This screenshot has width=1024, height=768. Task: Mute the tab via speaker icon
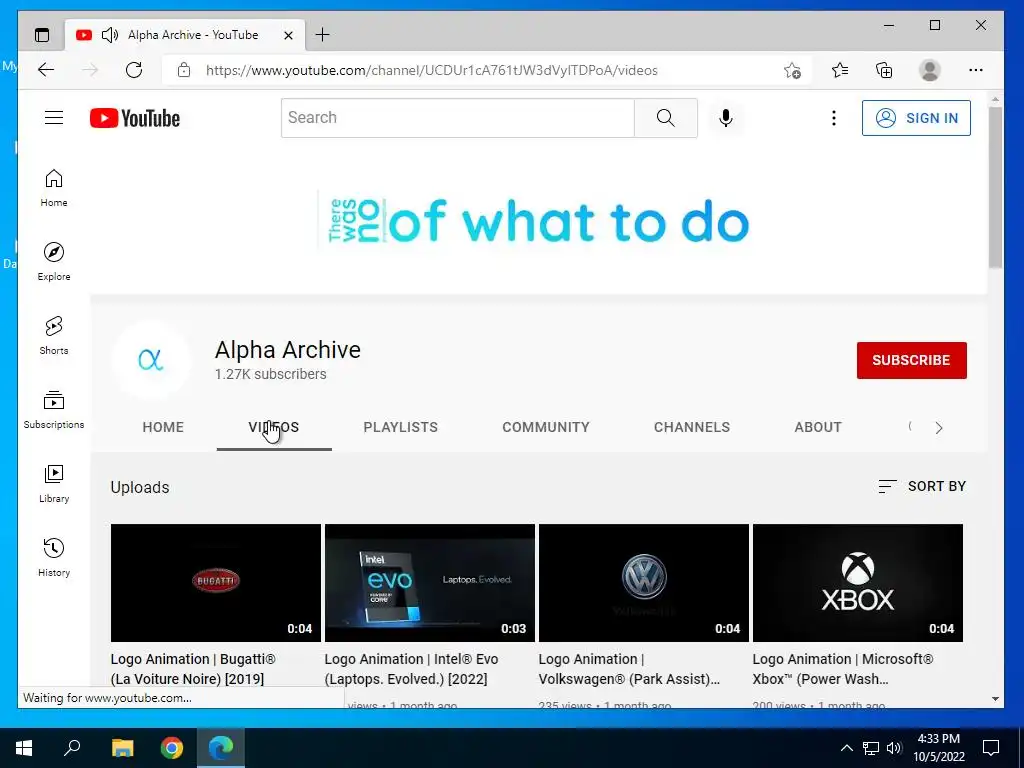pos(110,35)
